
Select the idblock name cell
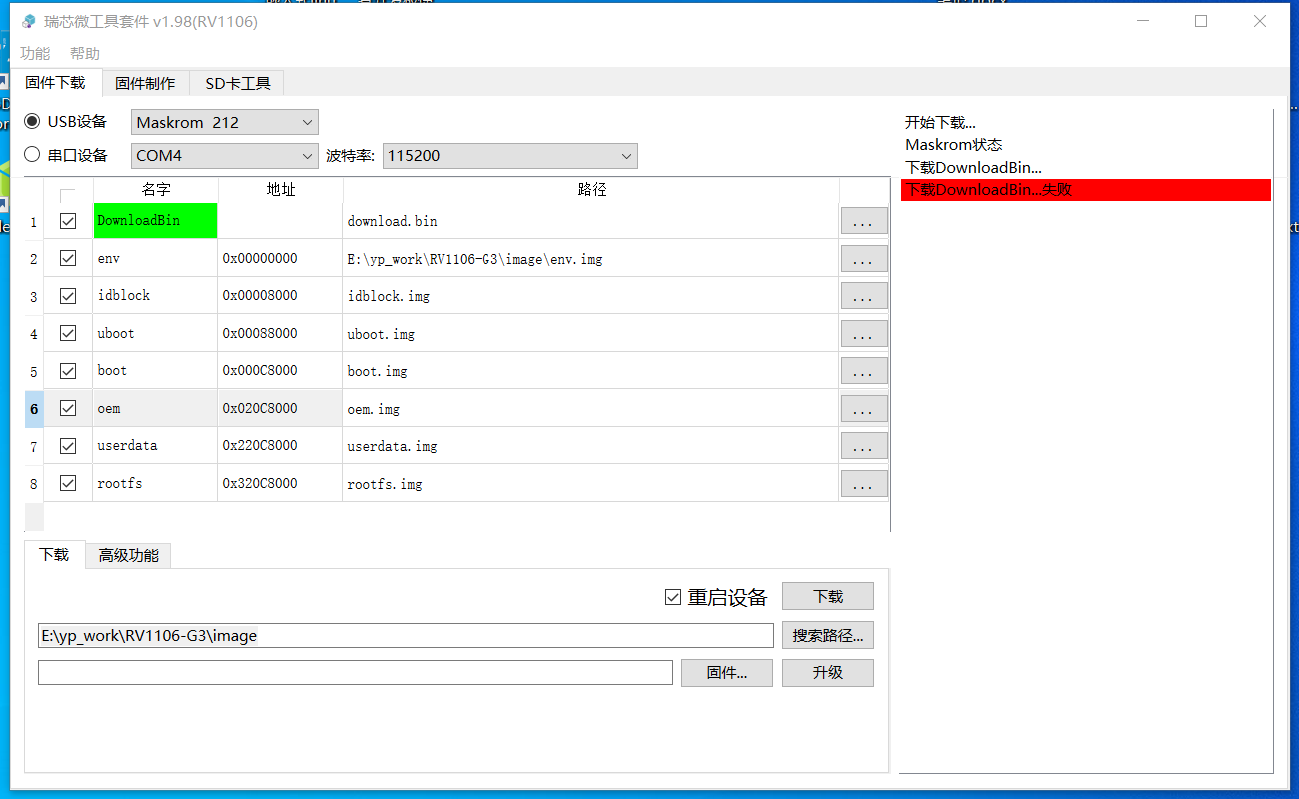point(155,296)
